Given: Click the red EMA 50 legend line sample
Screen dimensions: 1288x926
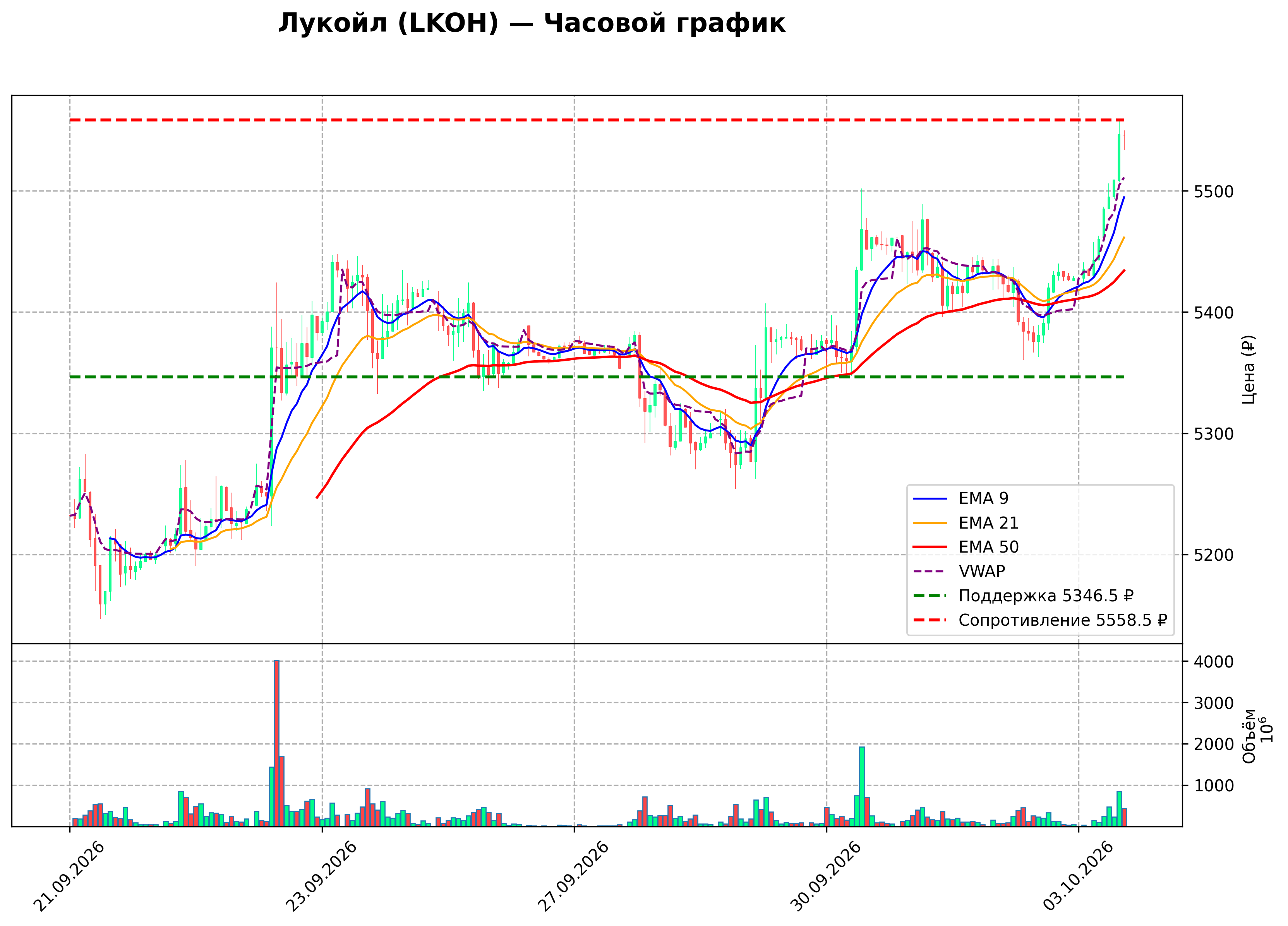Looking at the screenshot, I should point(930,547).
